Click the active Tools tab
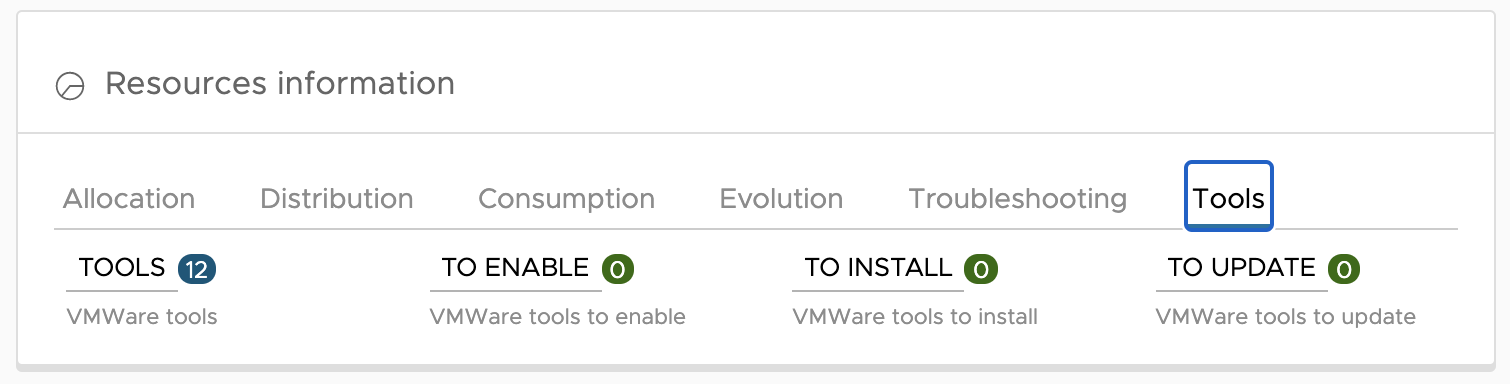 point(1228,197)
